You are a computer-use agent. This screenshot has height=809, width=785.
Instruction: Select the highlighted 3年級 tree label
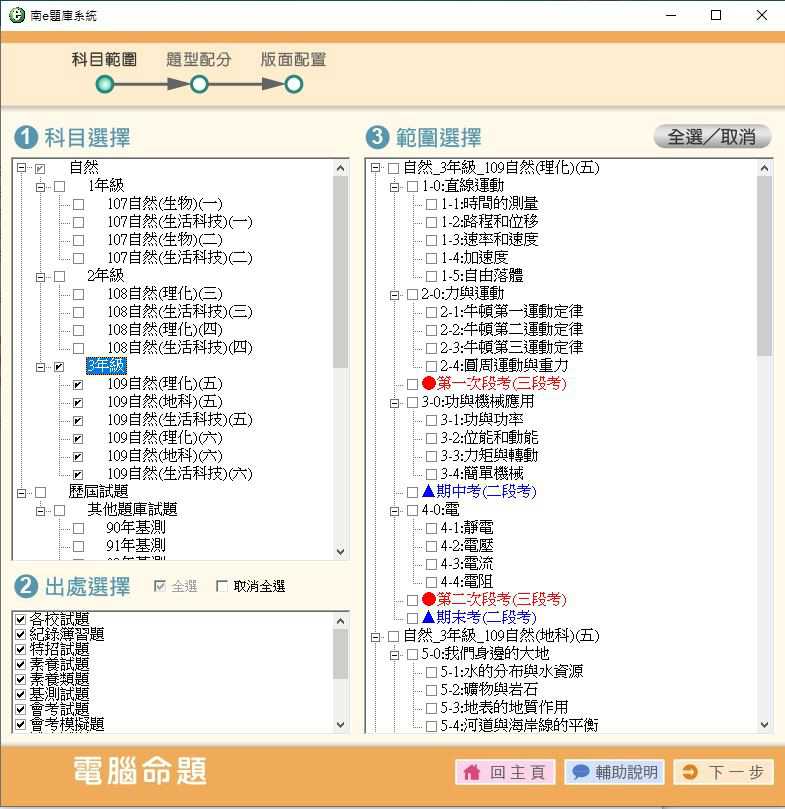(x=106, y=365)
